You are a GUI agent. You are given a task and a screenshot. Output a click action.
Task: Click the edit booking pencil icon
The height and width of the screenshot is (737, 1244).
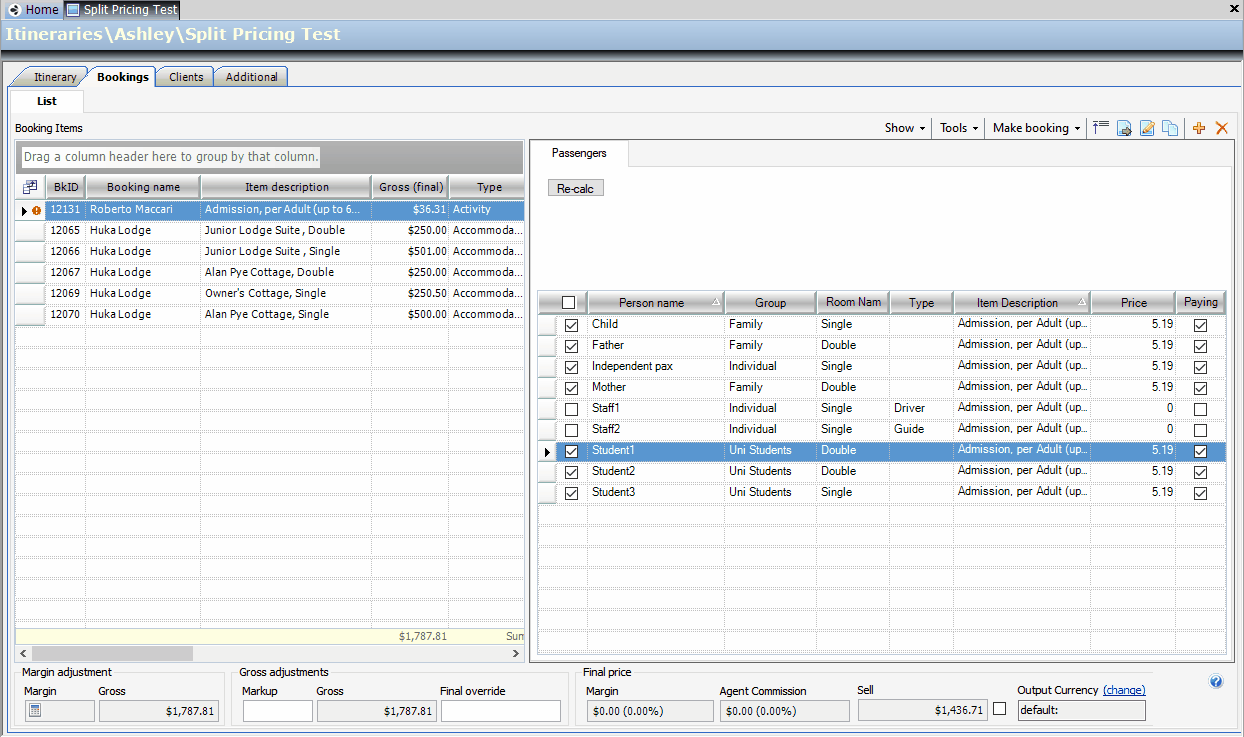coord(1147,128)
